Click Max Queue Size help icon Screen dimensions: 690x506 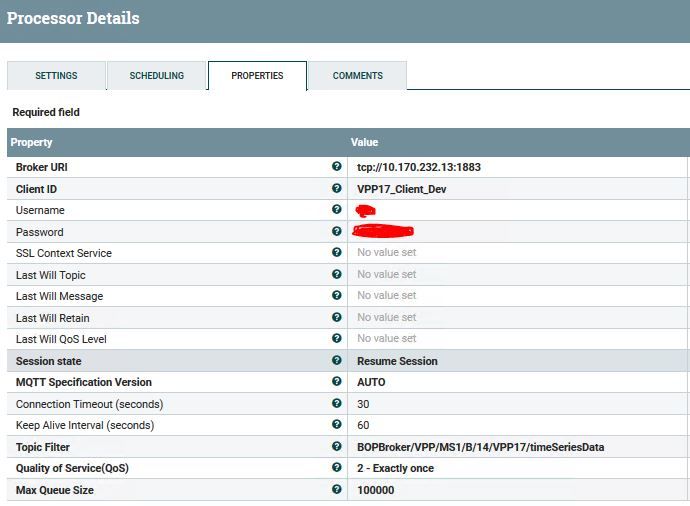pyautogui.click(x=337, y=489)
